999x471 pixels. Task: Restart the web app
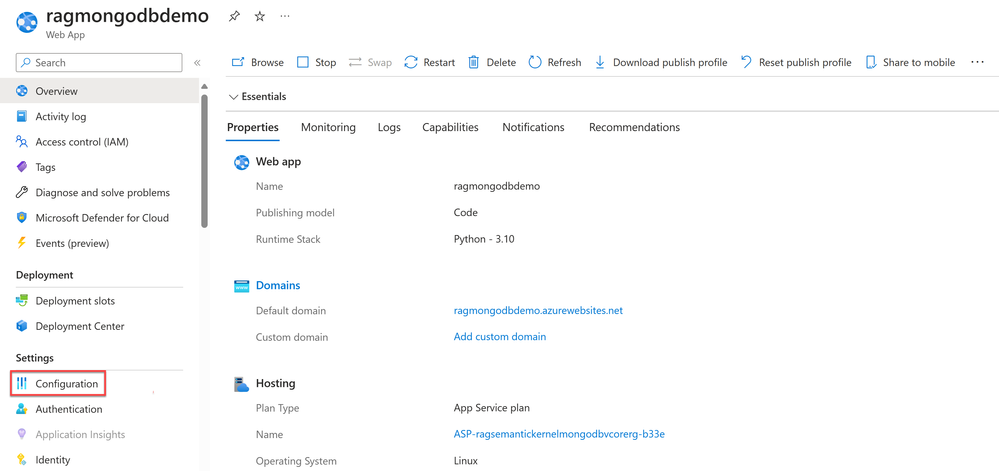click(430, 62)
